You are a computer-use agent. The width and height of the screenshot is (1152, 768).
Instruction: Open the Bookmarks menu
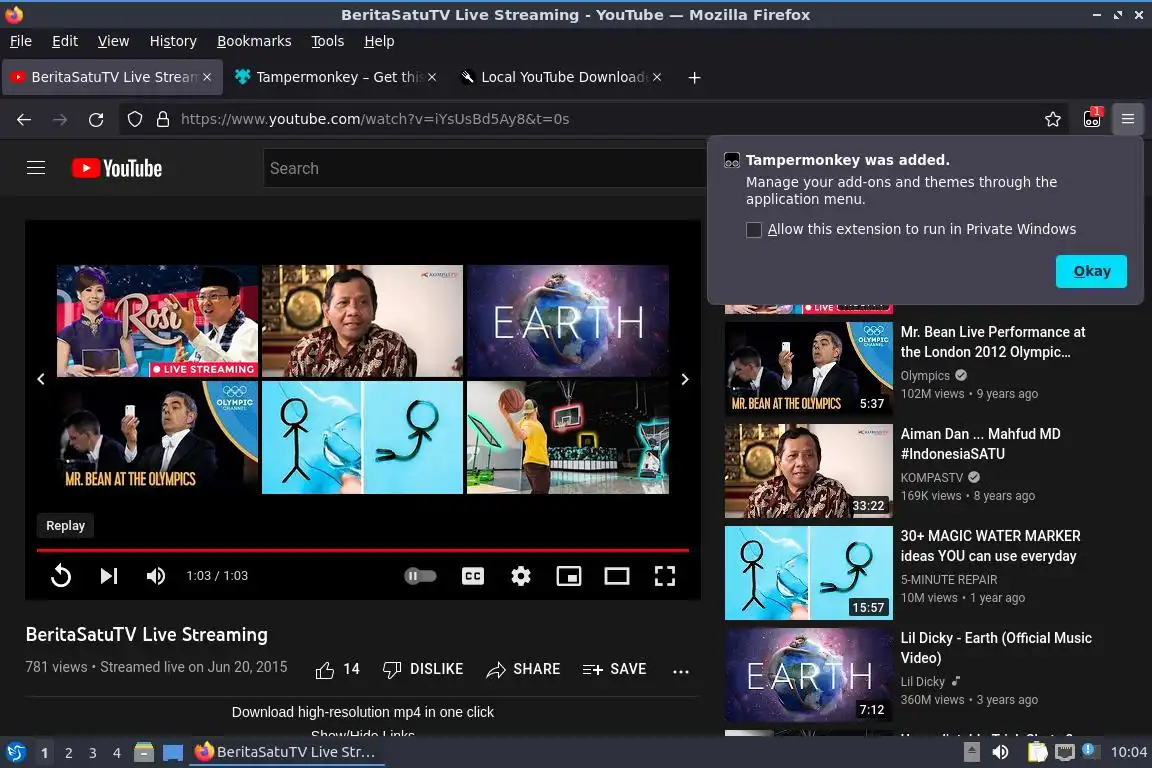click(254, 41)
